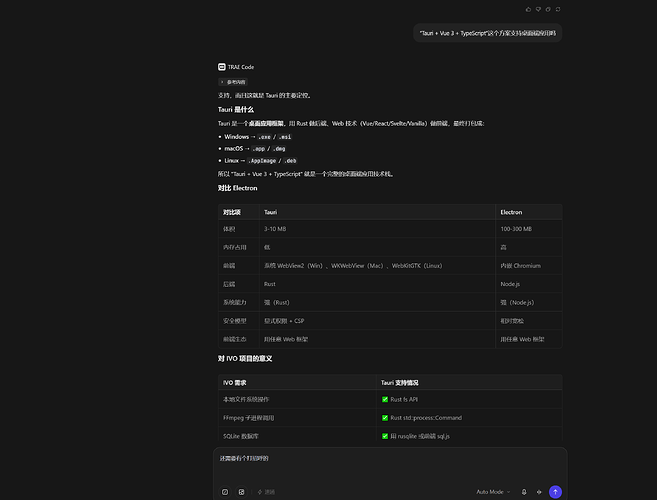Click the macOS bullet list item
The image size is (657, 500).
coord(252,149)
